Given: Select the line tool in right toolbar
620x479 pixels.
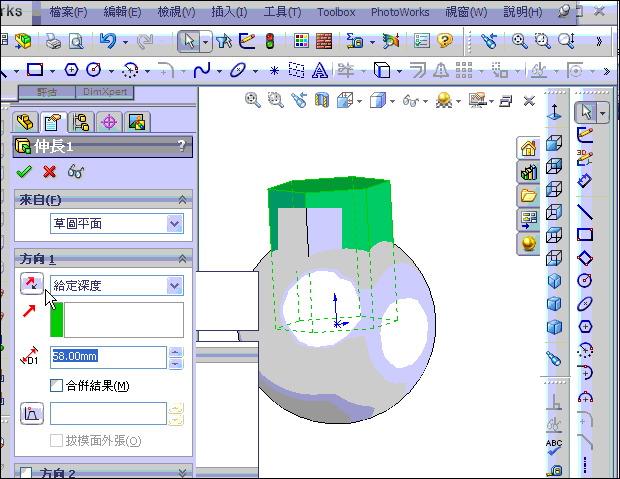Looking at the screenshot, I should pyautogui.click(x=585, y=212).
